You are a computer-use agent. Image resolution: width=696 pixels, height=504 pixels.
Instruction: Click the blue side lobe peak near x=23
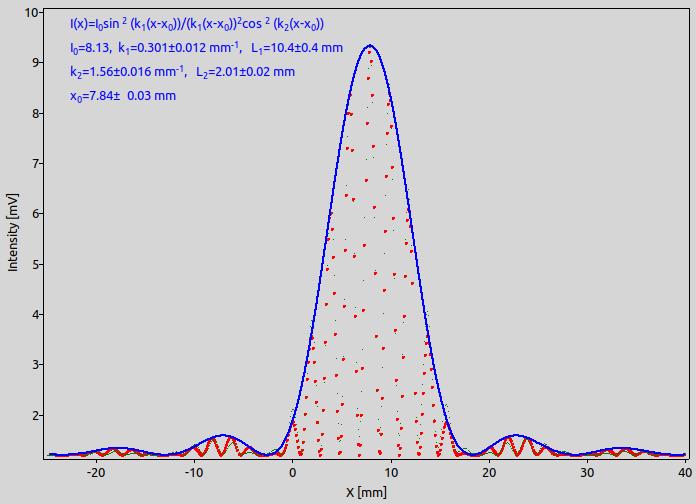(x=517, y=435)
